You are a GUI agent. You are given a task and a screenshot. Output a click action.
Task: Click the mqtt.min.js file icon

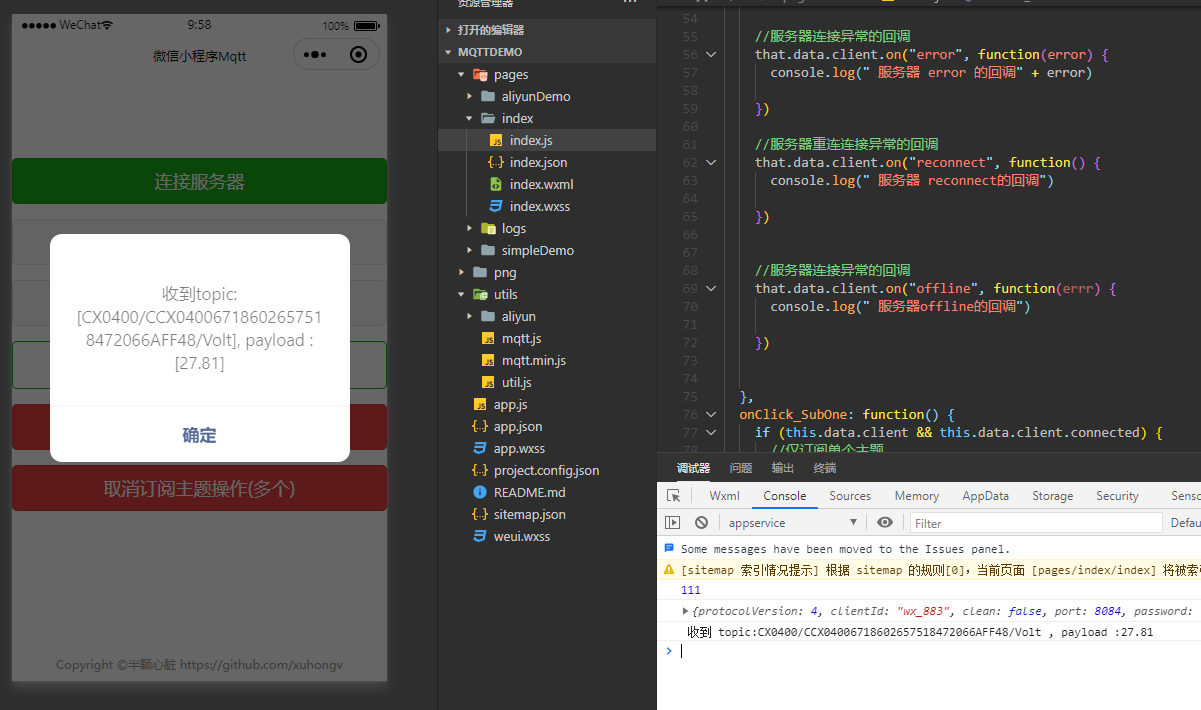click(488, 360)
